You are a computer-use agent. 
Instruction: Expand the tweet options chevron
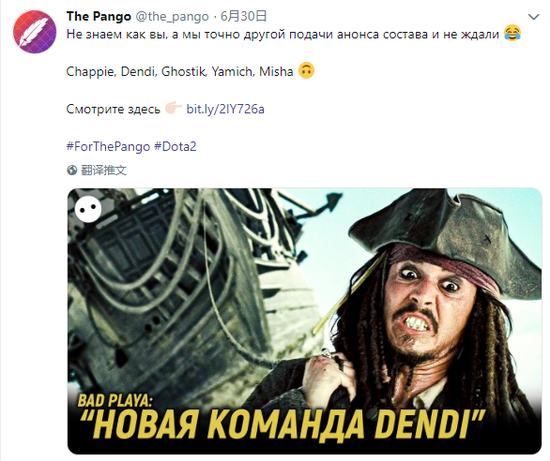[x=534, y=16]
